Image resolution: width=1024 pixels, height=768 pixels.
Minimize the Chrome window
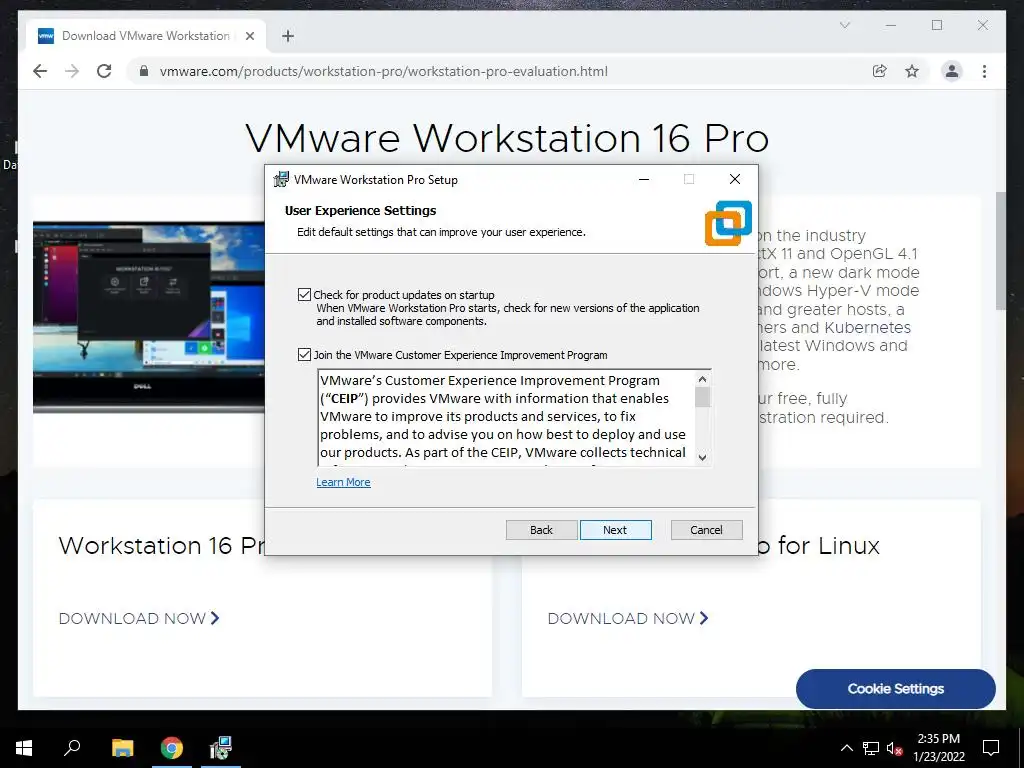click(x=891, y=25)
